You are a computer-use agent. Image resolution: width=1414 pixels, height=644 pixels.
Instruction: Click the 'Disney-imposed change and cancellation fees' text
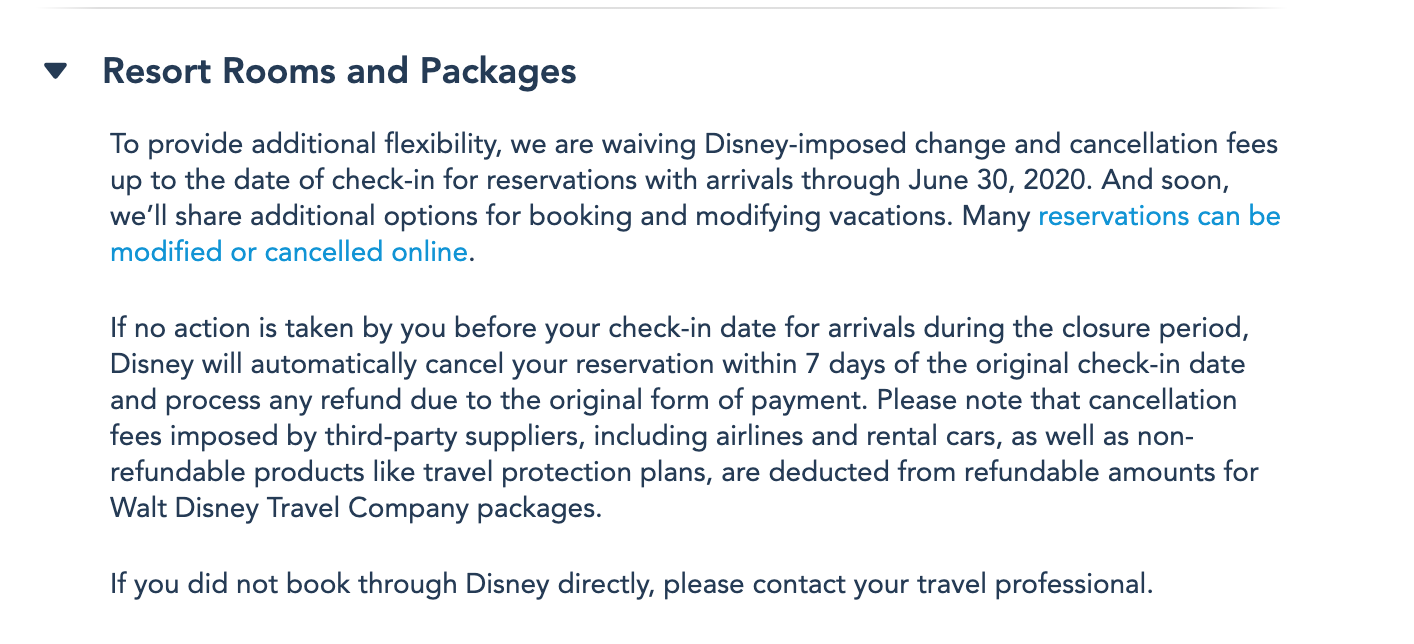990,144
